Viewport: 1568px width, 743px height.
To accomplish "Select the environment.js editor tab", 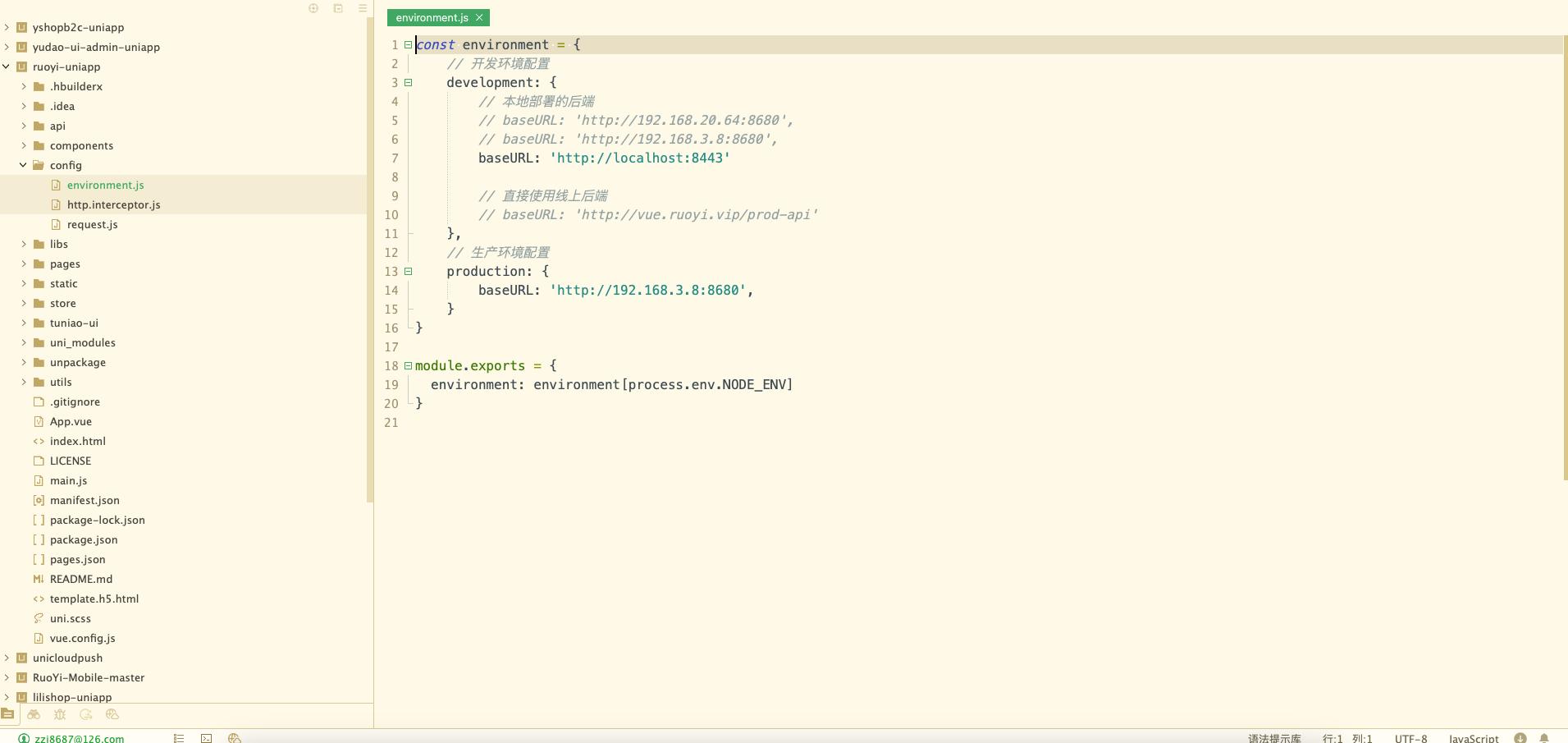I will tap(432, 17).
